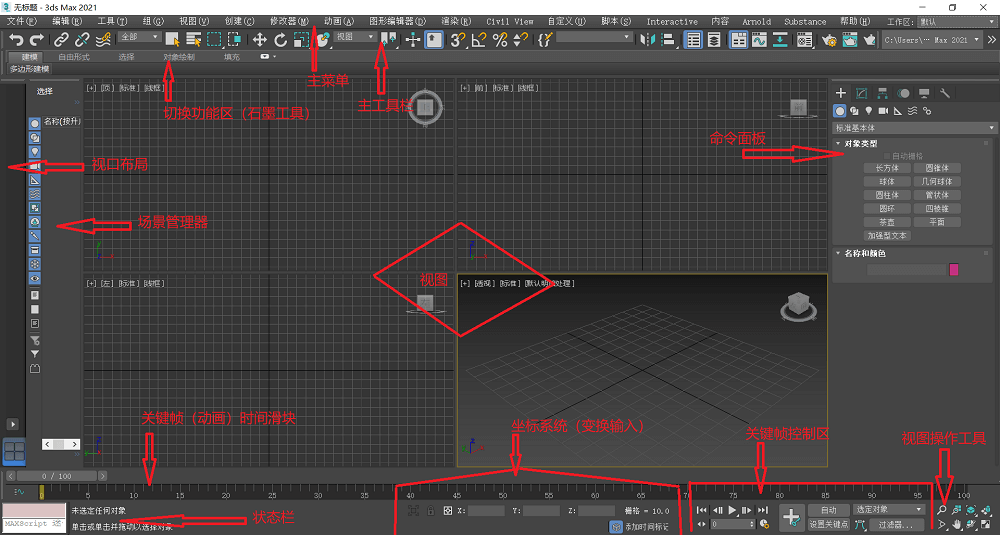The image size is (1000, 535).
Task: Toggle the Layer Explorer button
Action: point(714,40)
